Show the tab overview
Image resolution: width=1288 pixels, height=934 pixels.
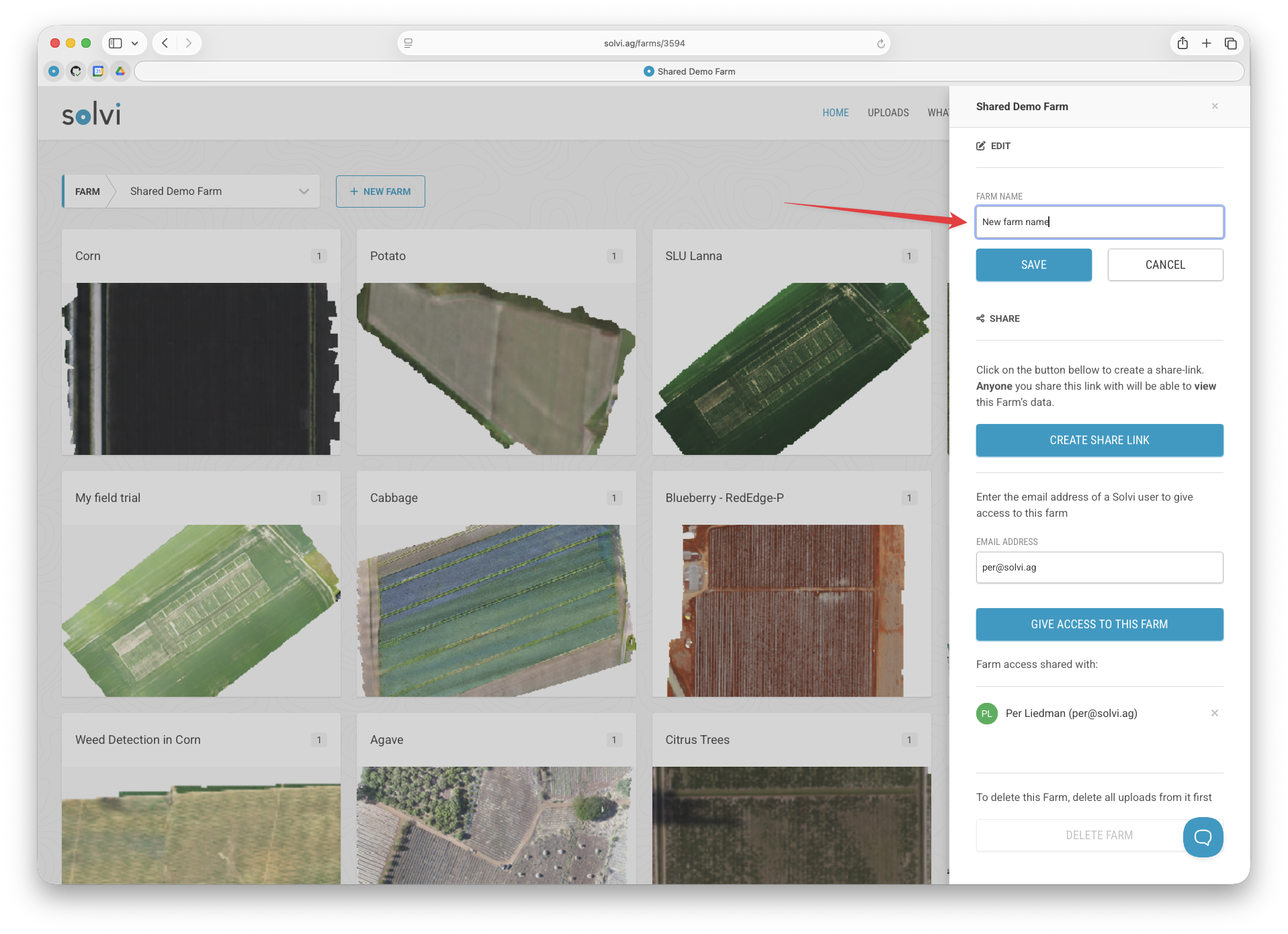pyautogui.click(x=1230, y=43)
